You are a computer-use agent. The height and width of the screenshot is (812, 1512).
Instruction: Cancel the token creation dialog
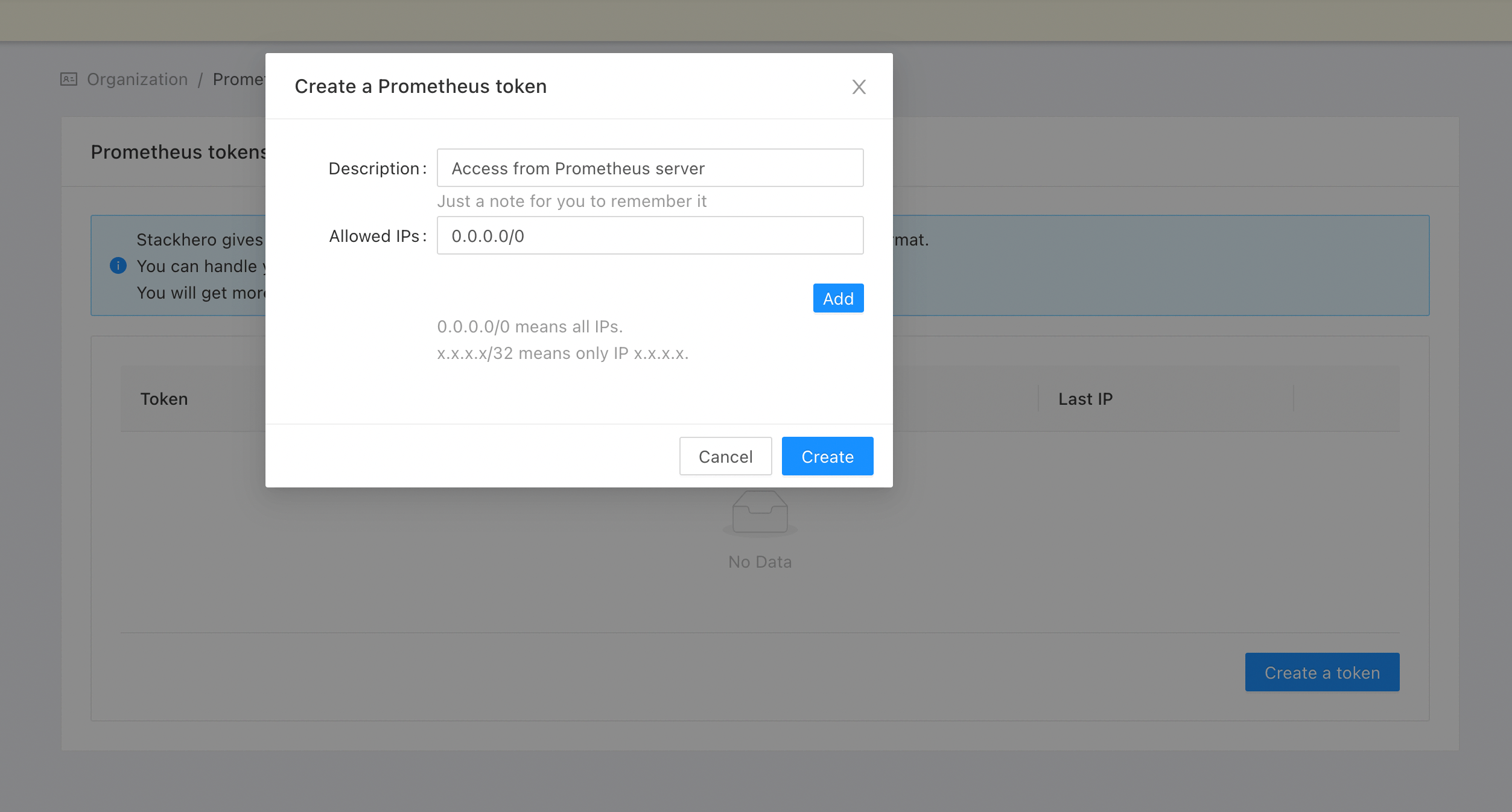click(725, 457)
